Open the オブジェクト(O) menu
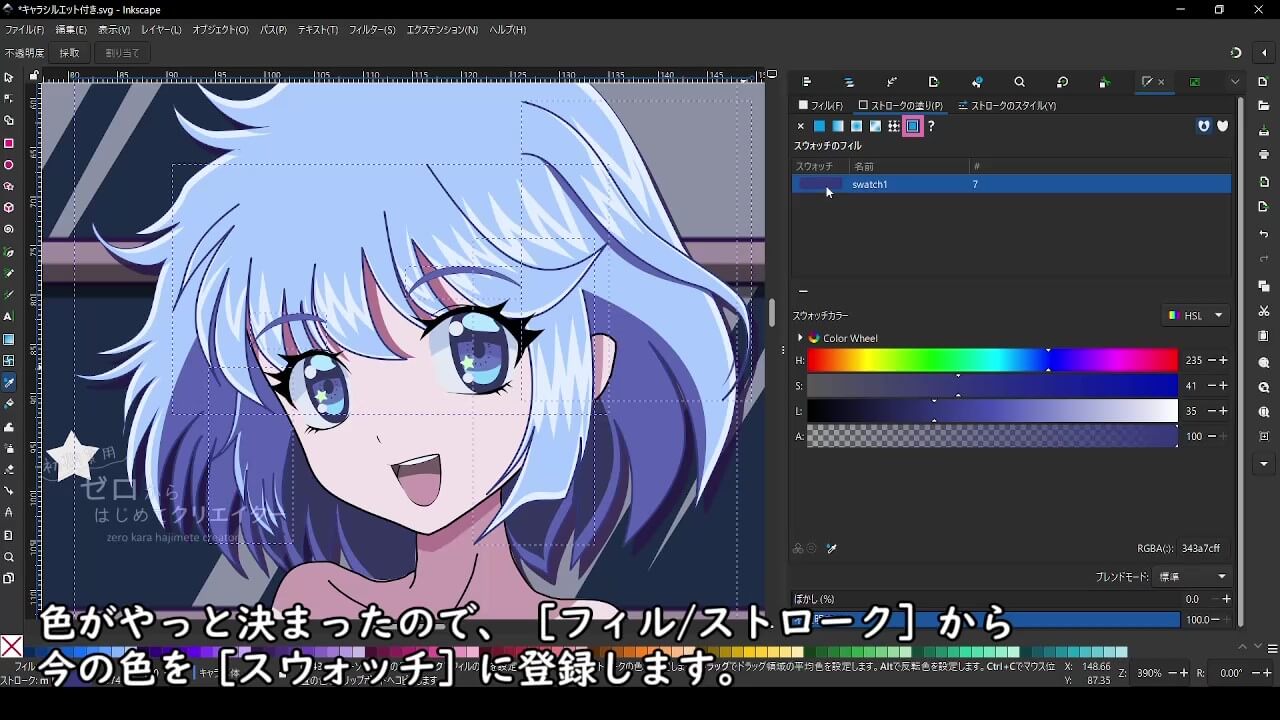 (x=220, y=30)
